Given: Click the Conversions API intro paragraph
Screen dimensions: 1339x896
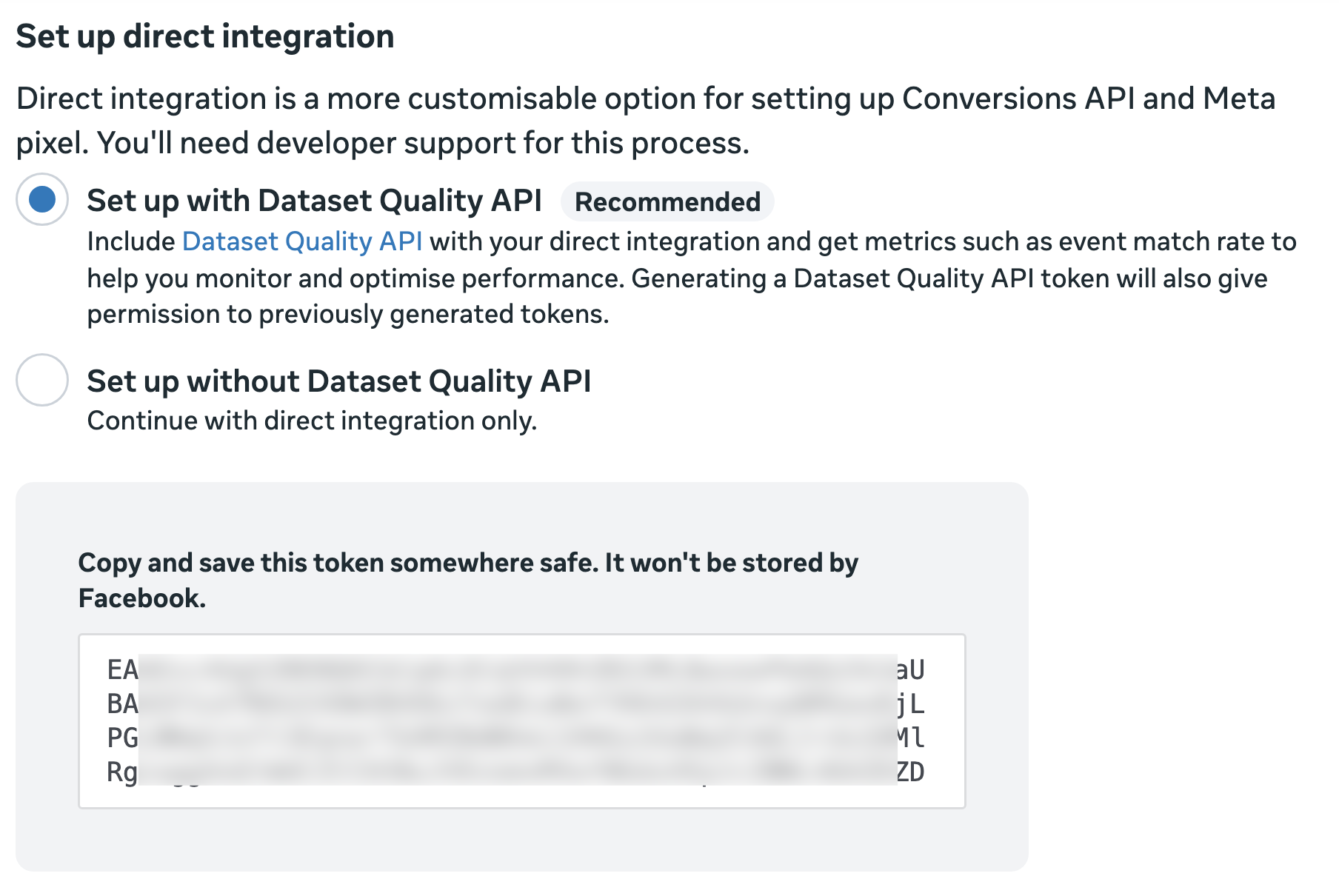Looking at the screenshot, I should point(646,121).
